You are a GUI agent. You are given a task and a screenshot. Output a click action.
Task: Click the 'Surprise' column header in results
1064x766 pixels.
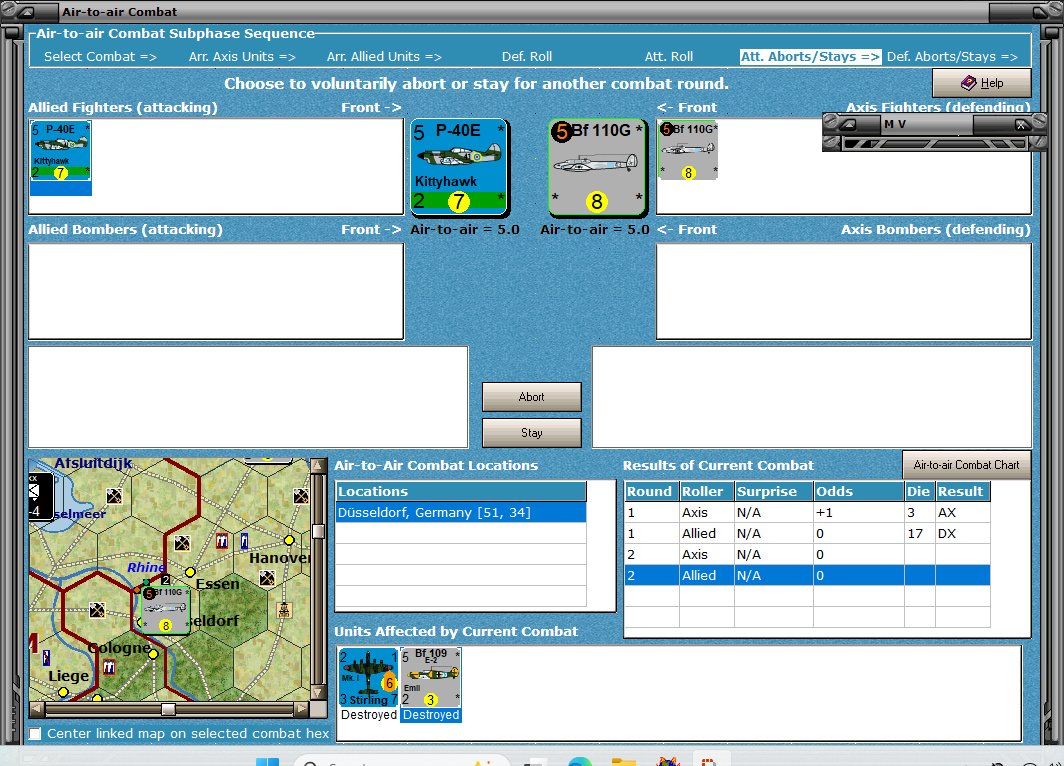coord(774,491)
